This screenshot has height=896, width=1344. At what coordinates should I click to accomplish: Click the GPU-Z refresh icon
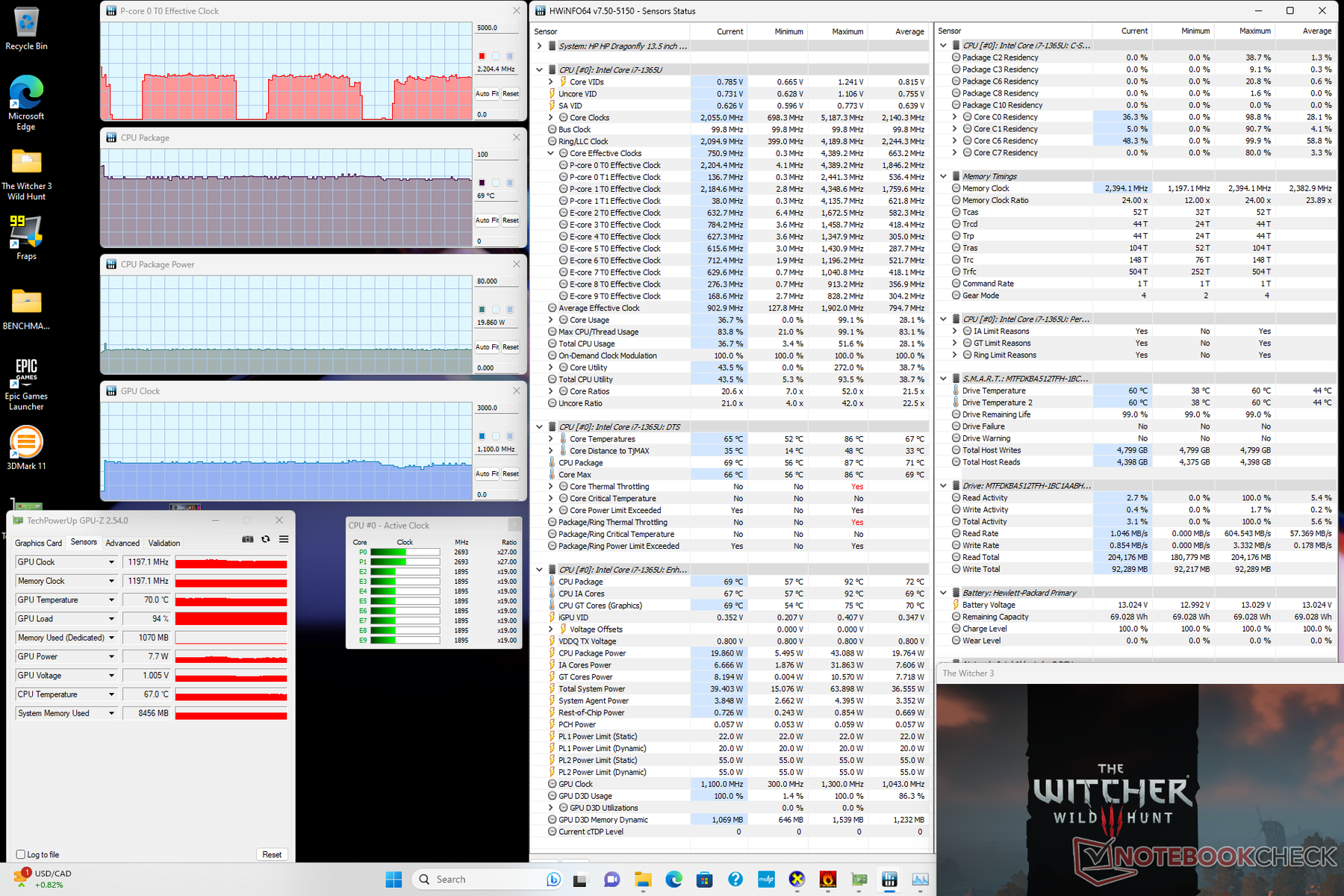(x=266, y=539)
